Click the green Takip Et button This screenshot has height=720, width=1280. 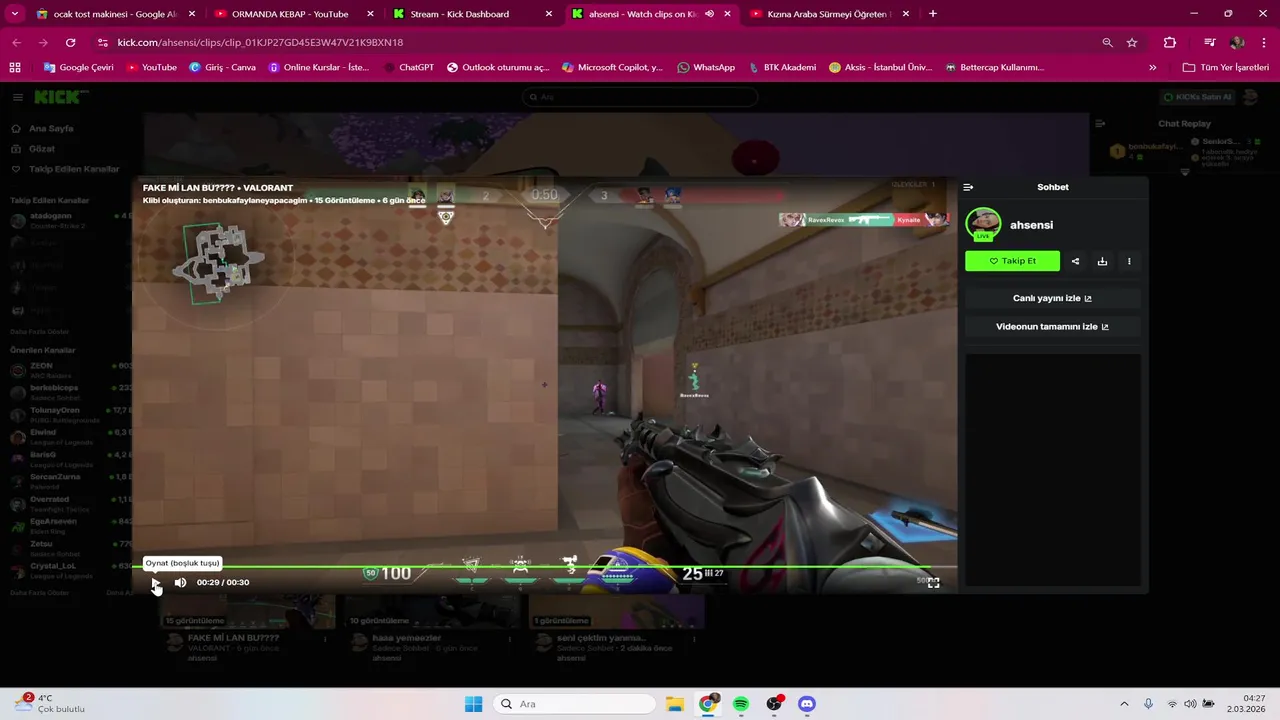[x=1012, y=261]
